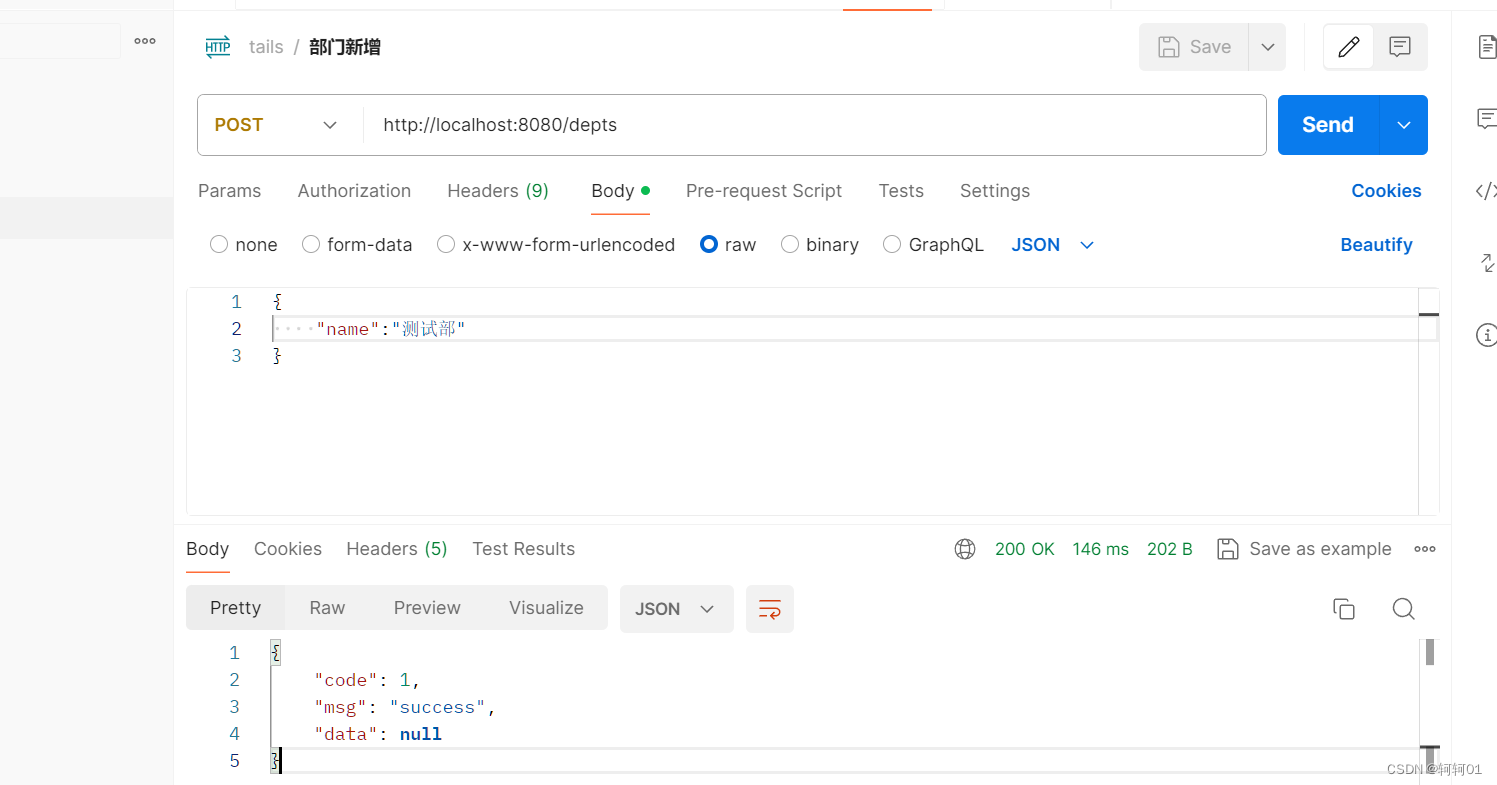Screen dimensions: 1497x785
Task: Click the 146 ms response time
Action: 1100,549
